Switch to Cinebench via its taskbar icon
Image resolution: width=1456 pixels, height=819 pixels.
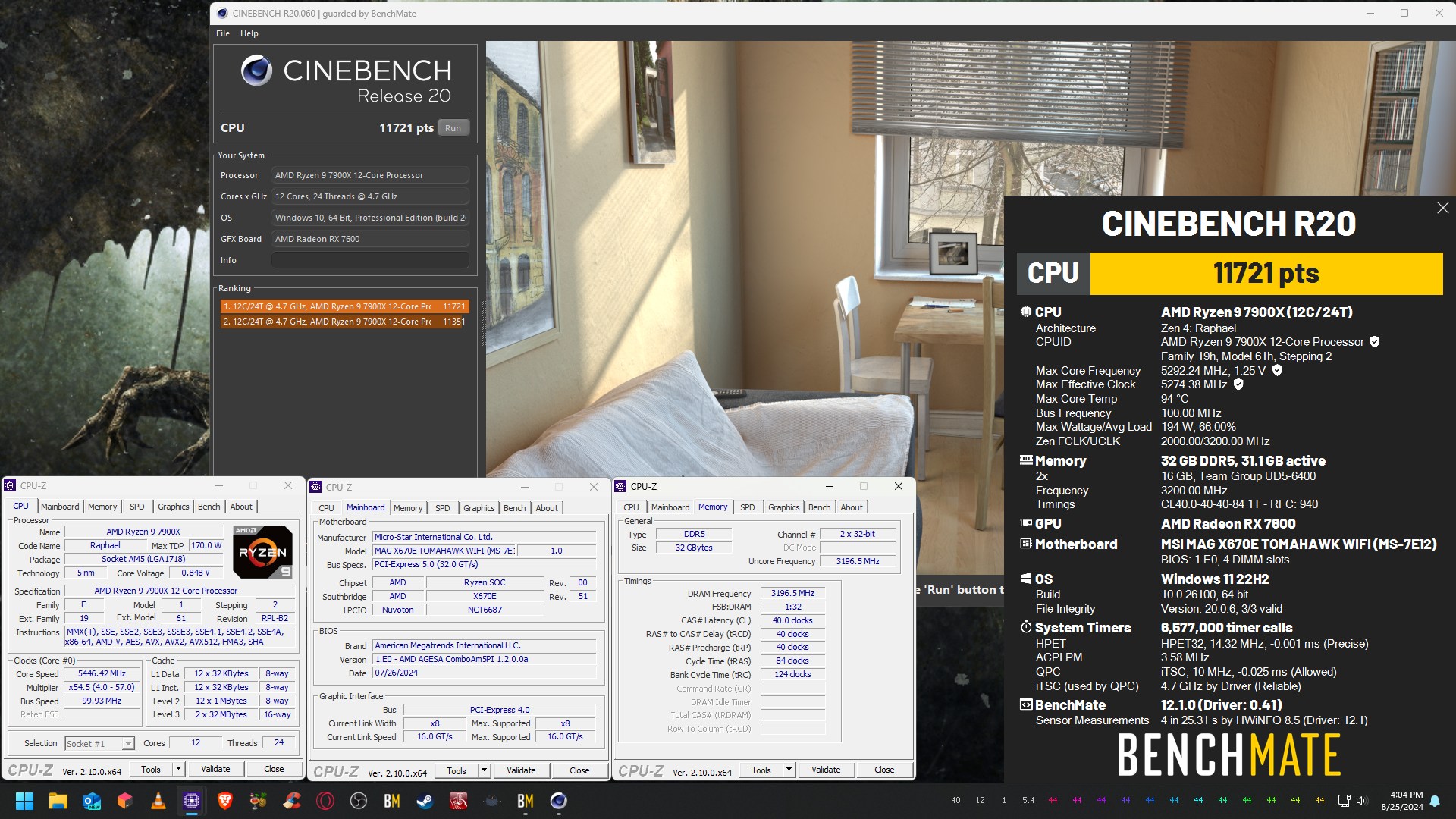(x=558, y=801)
